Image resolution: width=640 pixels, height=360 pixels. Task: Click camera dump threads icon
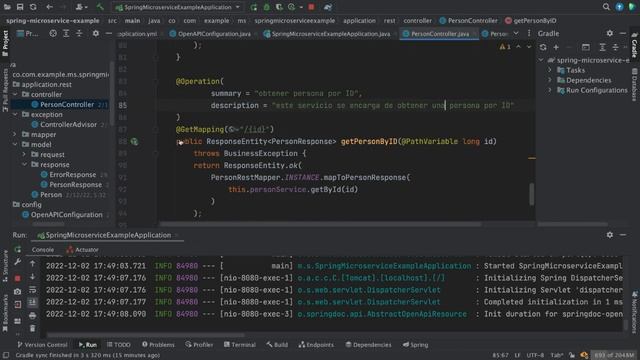[x=18, y=291]
